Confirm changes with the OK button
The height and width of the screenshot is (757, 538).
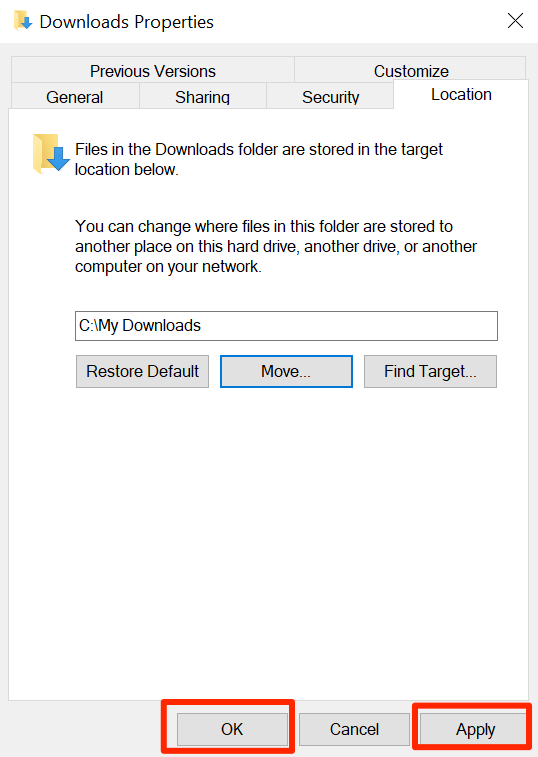click(x=232, y=729)
